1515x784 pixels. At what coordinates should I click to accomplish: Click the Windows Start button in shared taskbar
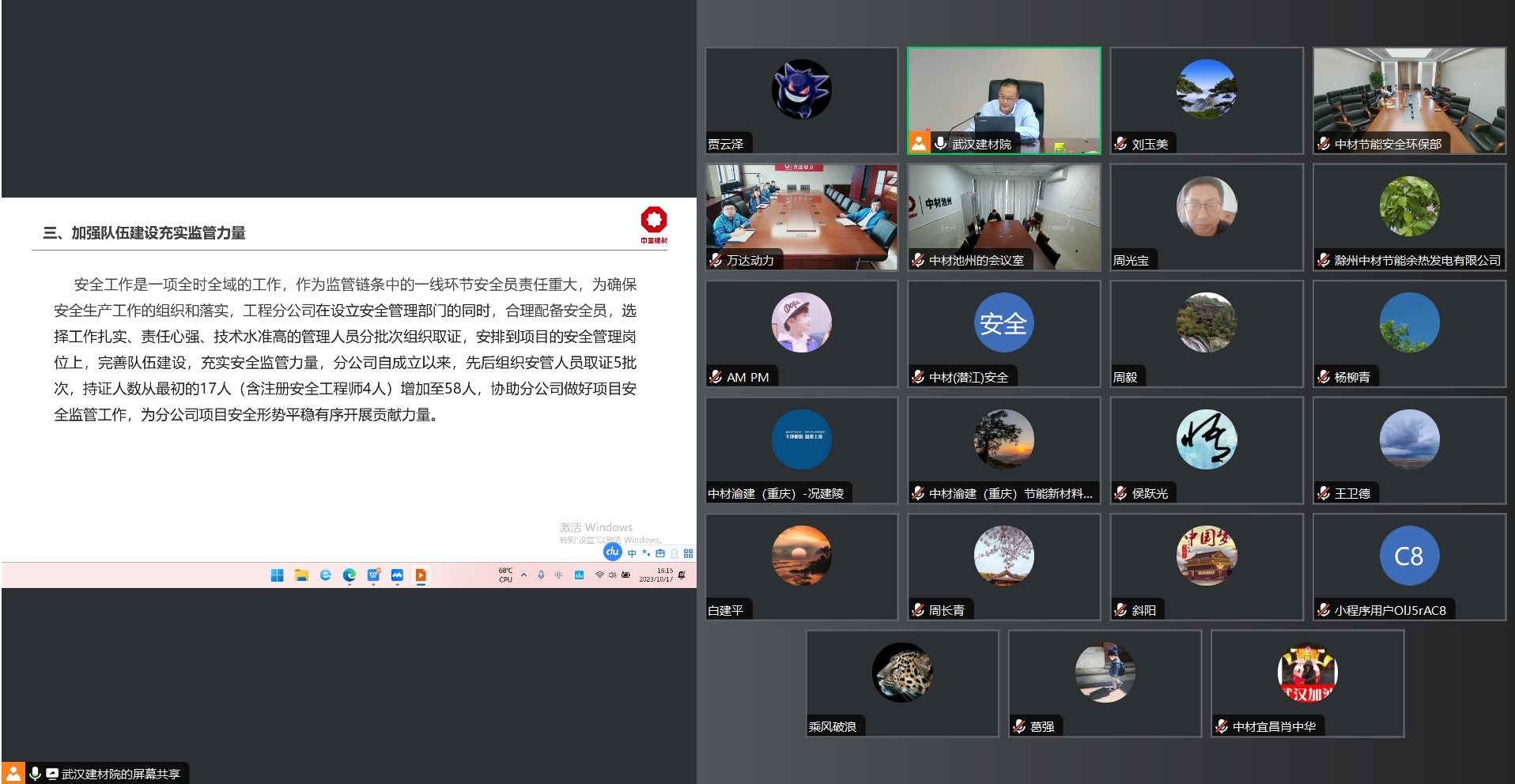[x=277, y=575]
